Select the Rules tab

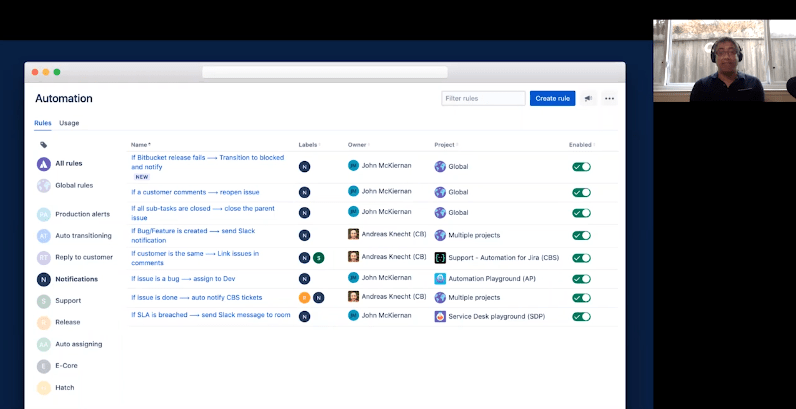pos(43,123)
